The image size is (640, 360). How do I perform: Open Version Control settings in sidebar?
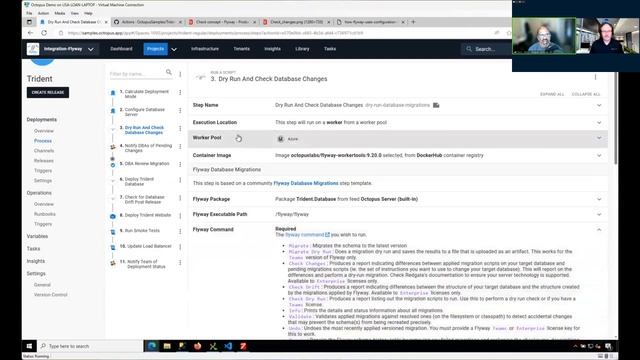(x=51, y=295)
